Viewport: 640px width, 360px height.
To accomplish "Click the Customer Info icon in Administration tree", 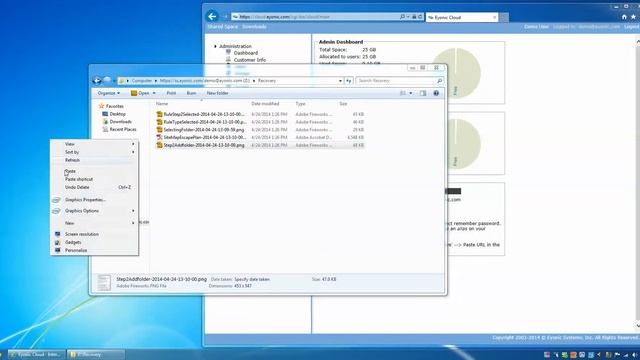I will pyautogui.click(x=229, y=60).
